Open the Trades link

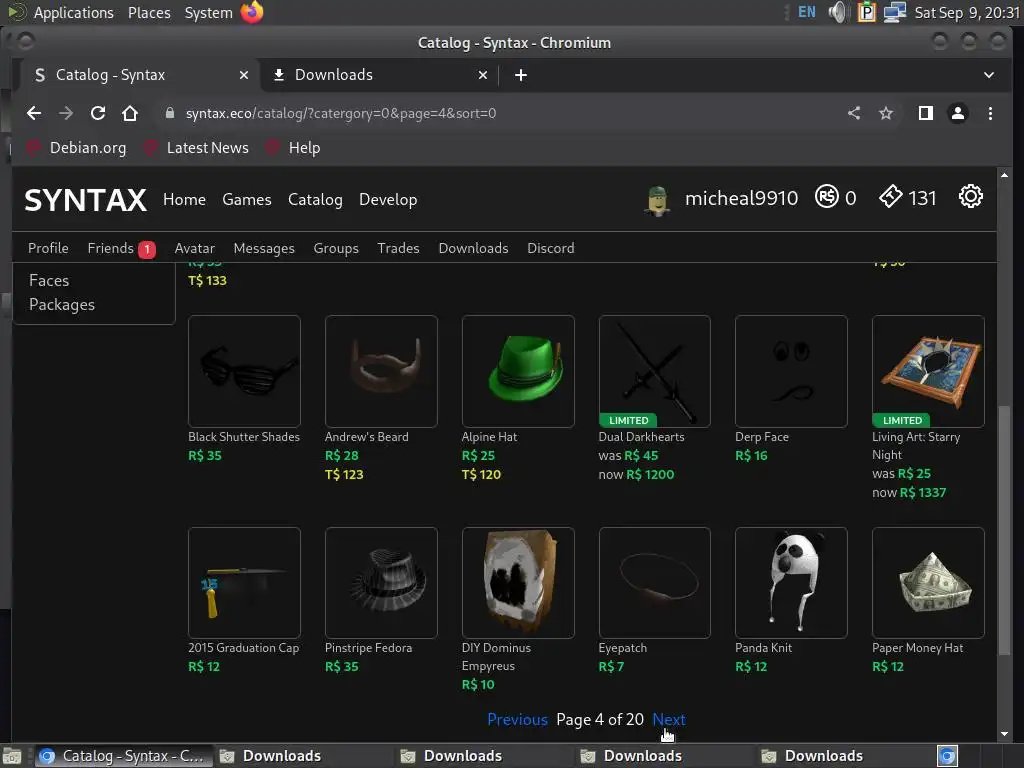[x=398, y=248]
